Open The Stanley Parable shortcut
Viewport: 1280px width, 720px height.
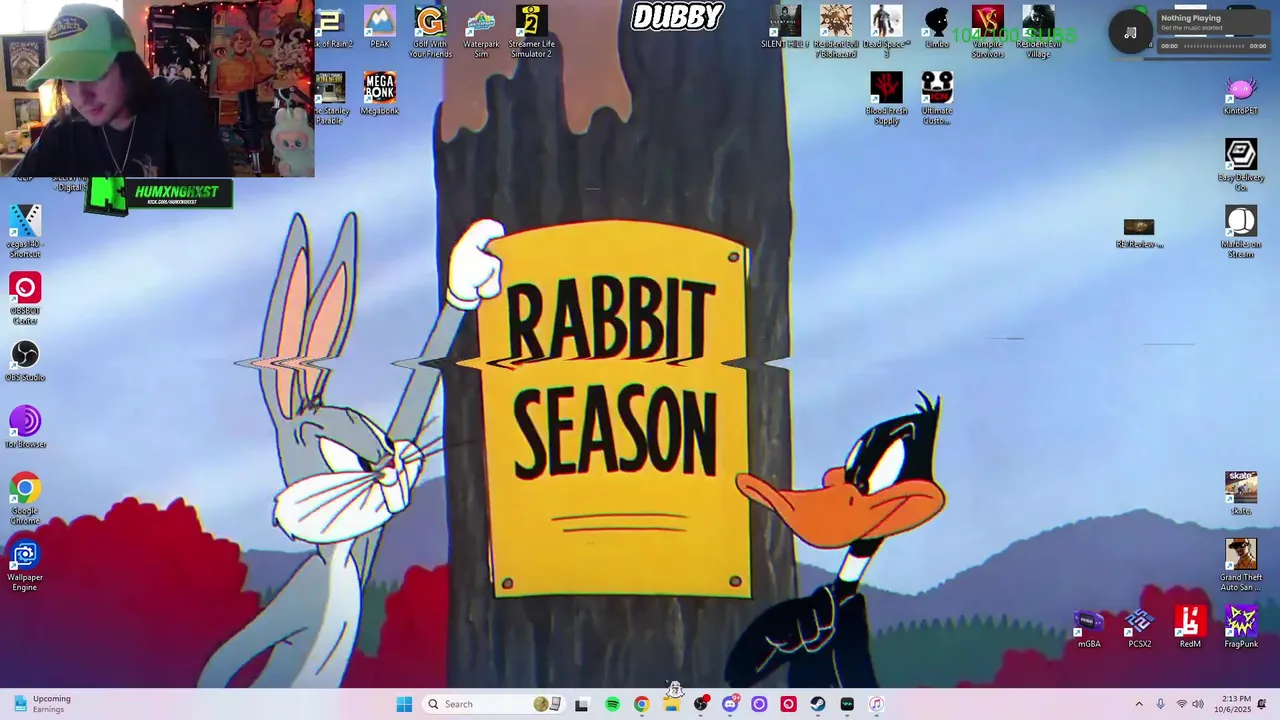pyautogui.click(x=329, y=98)
